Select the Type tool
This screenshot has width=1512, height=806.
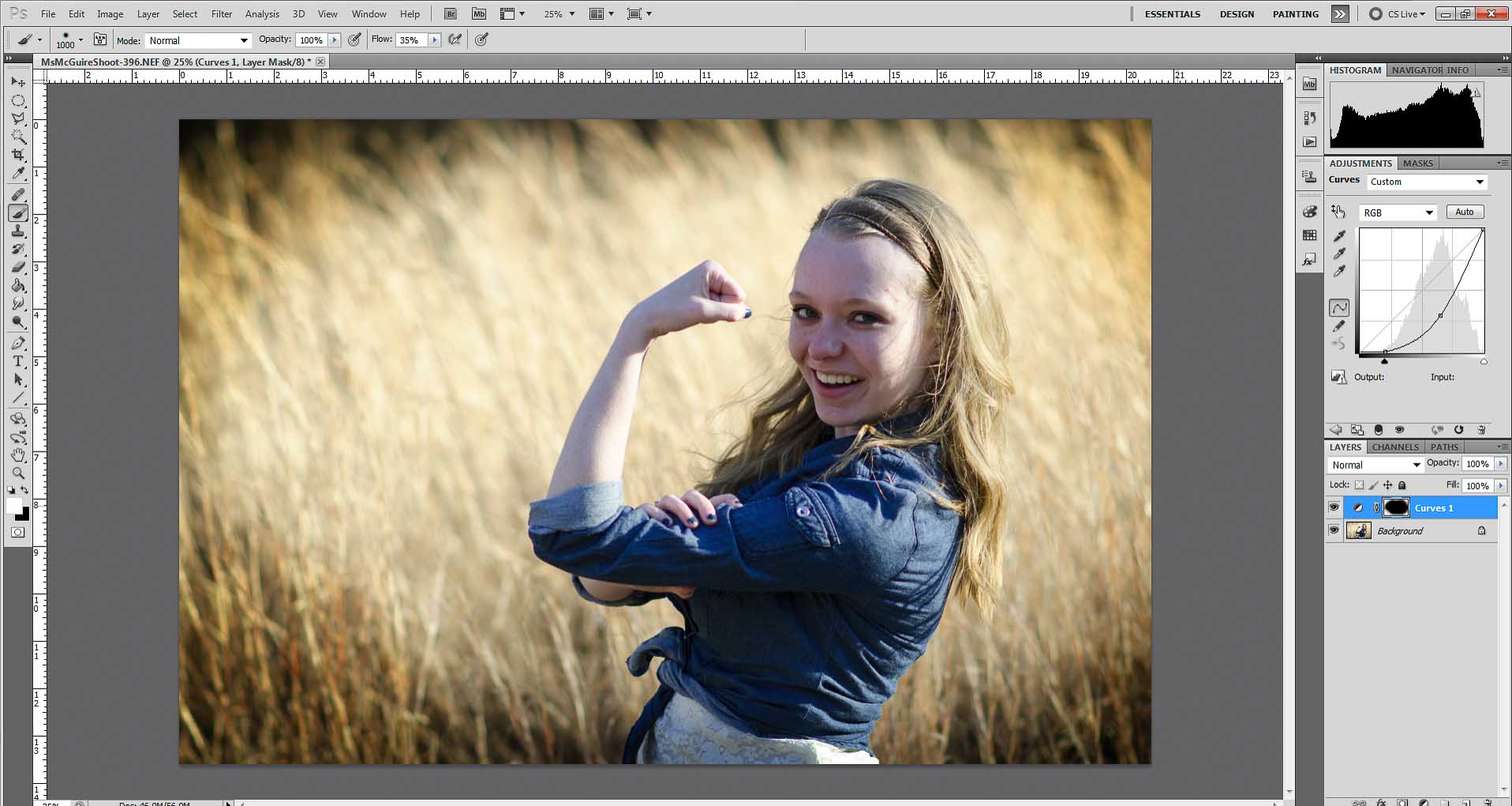point(18,362)
